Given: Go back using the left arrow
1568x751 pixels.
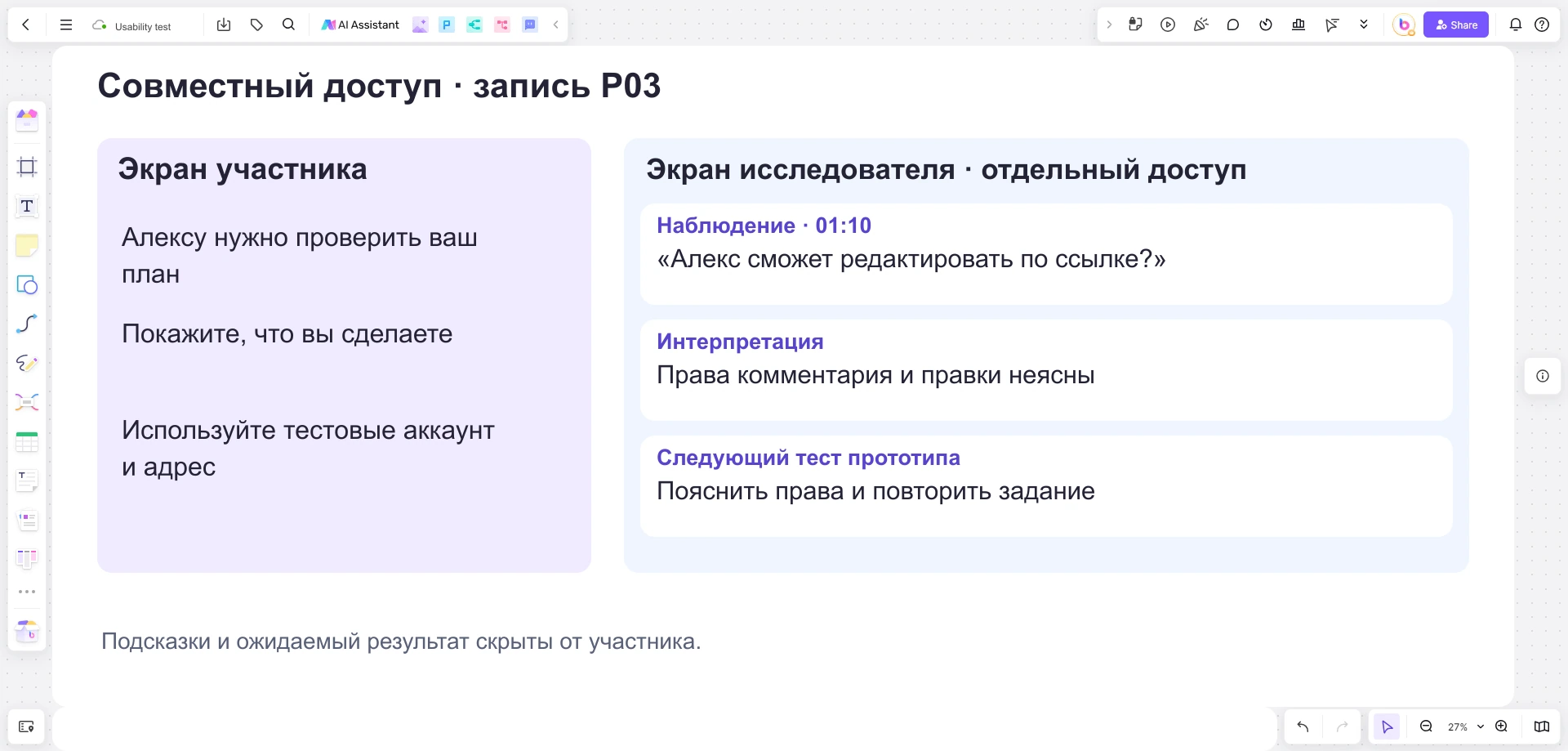Looking at the screenshot, I should click(26, 25).
